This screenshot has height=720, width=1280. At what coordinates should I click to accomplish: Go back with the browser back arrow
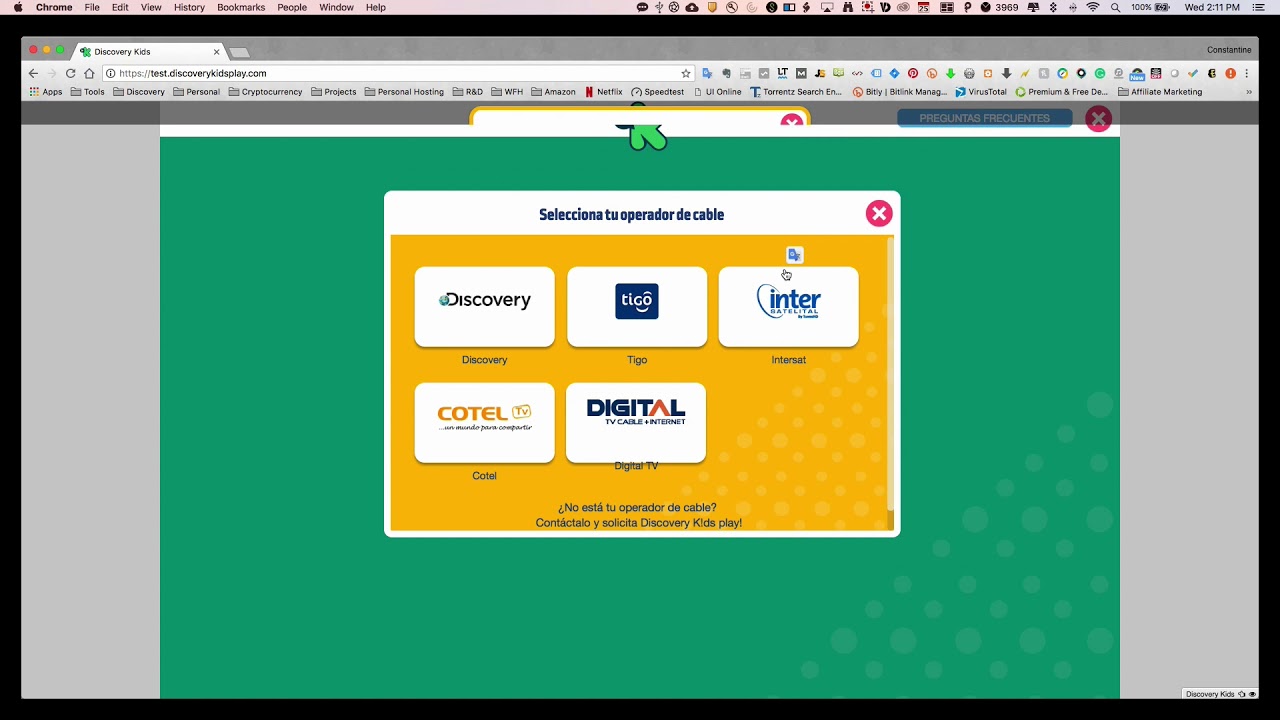click(x=33, y=73)
